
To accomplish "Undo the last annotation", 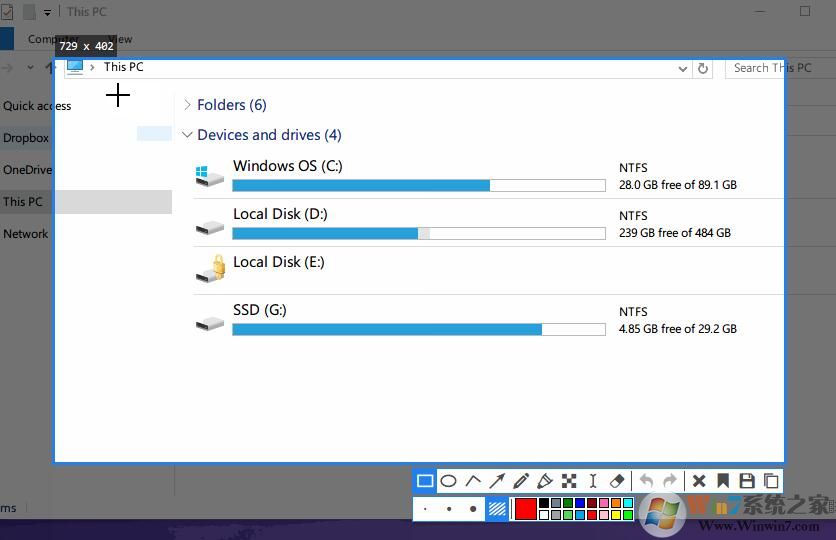I will 646,481.
